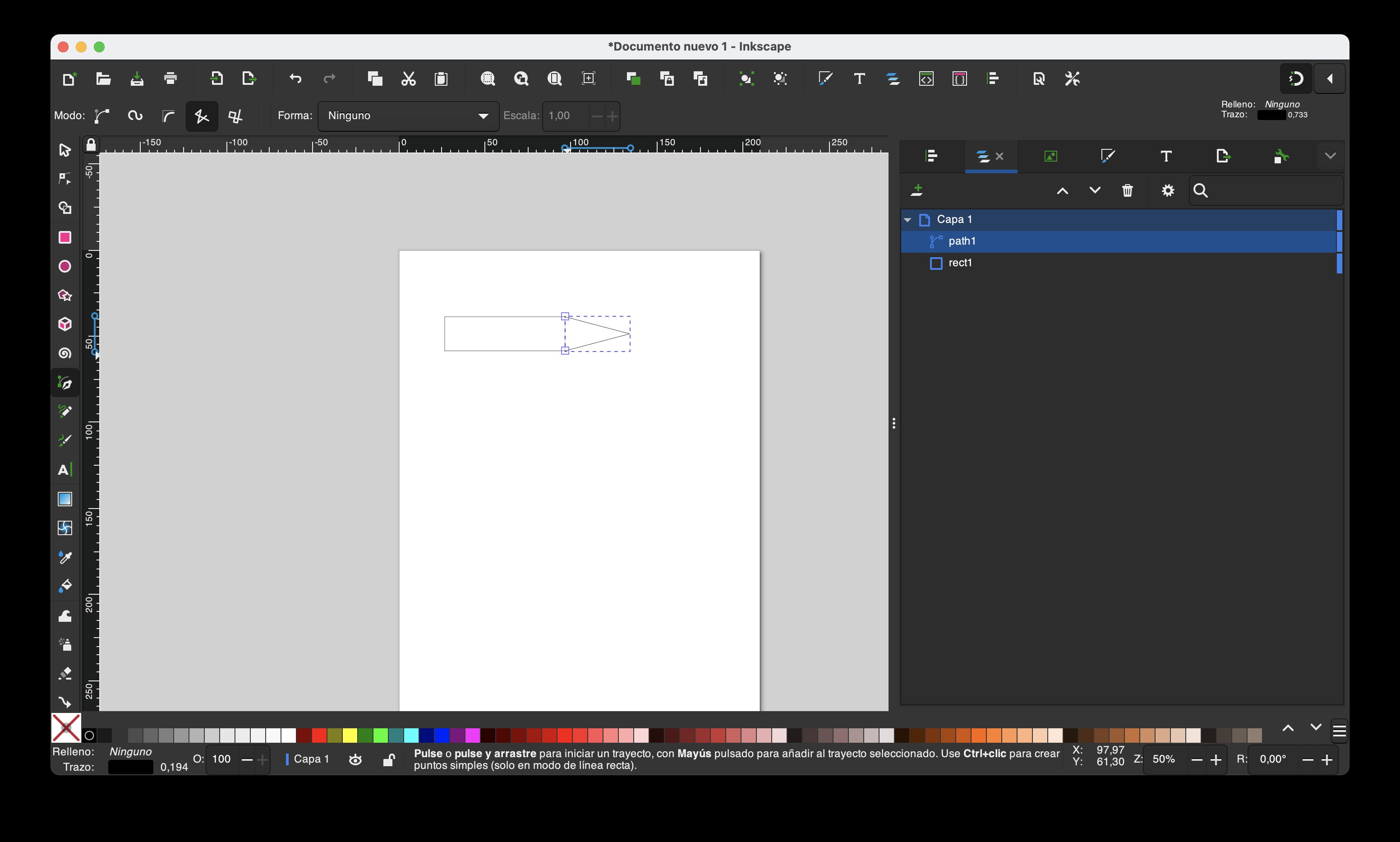Select the Selector arrow tool

(x=64, y=150)
